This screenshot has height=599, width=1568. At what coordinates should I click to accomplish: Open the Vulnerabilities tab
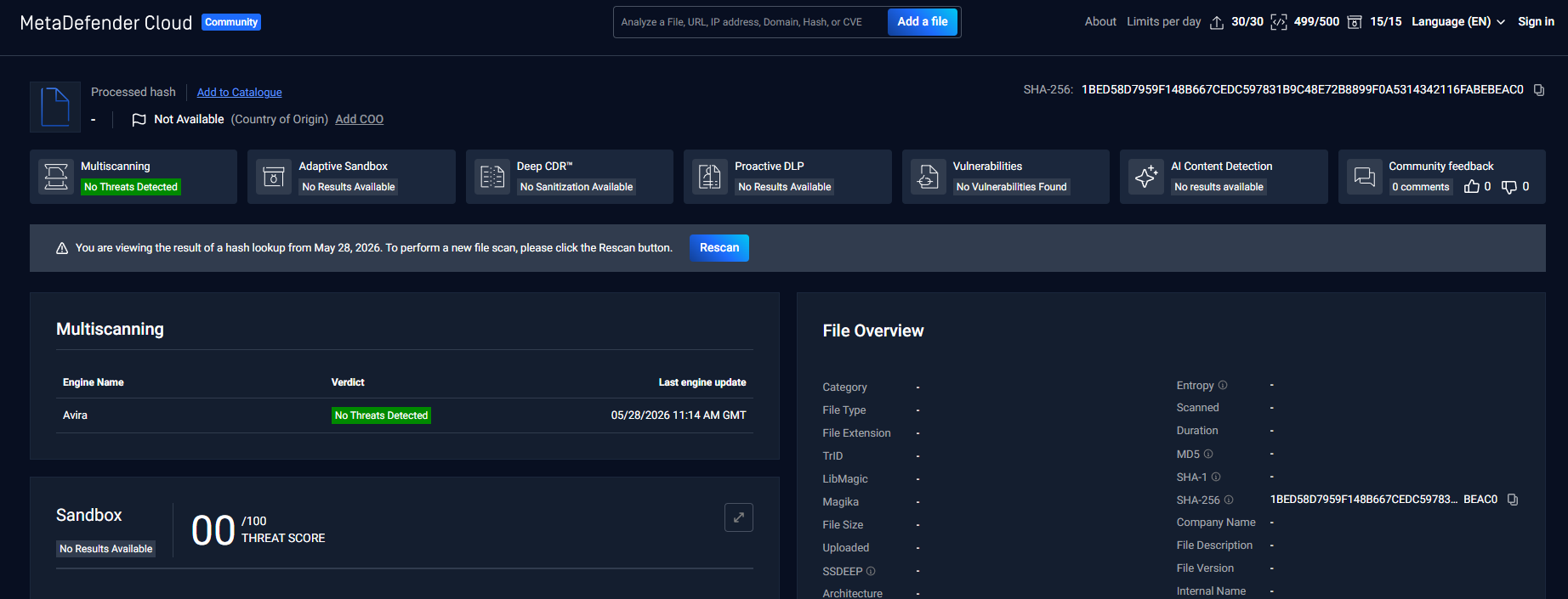click(x=1006, y=177)
